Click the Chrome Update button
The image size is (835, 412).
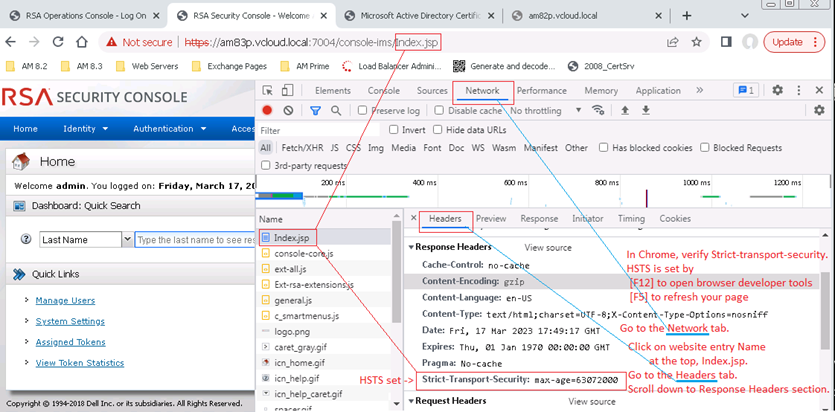[794, 42]
